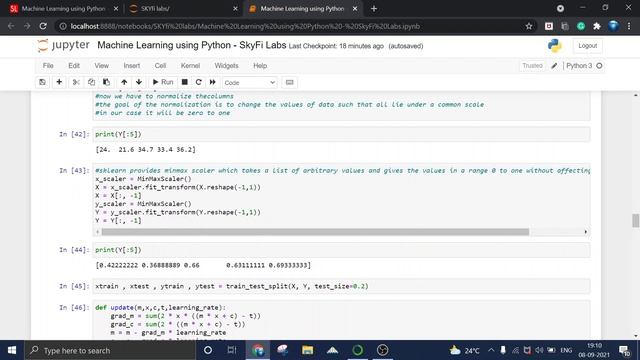Click the Python 3 kernel indicator circle
Screen dimensions: 640x360
(x=599, y=66)
